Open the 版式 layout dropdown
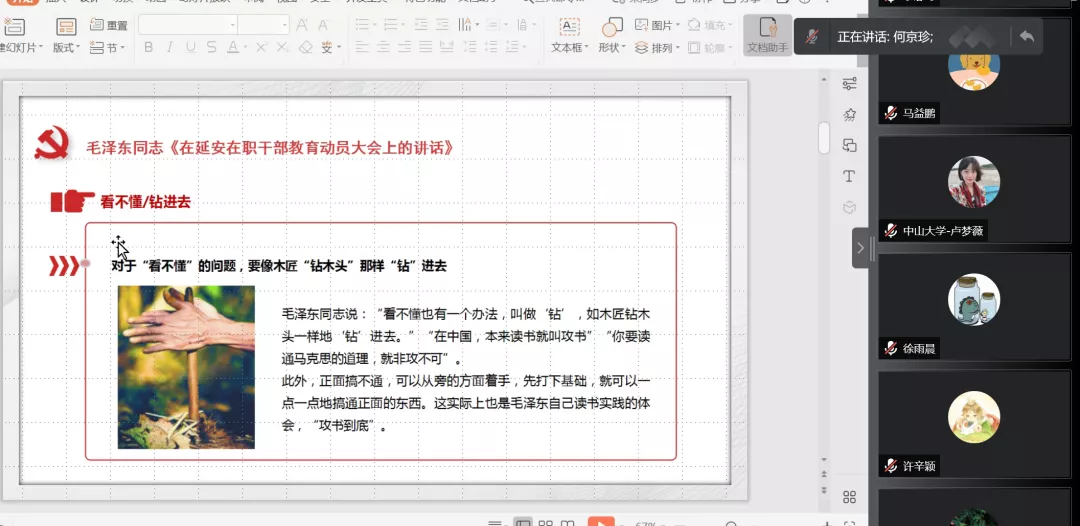The height and width of the screenshot is (526, 1080). click(x=66, y=48)
